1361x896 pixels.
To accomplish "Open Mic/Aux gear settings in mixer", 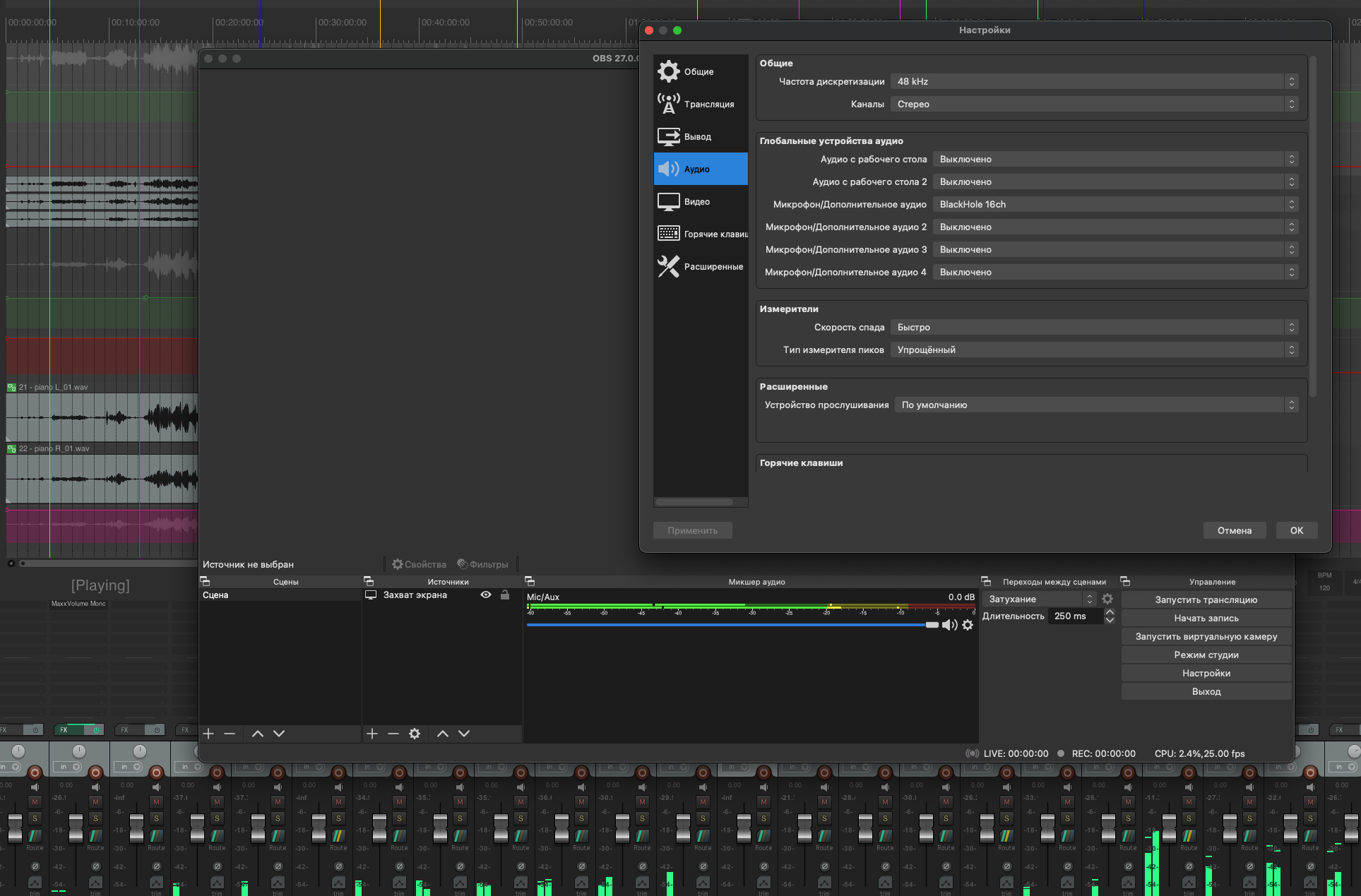I will [x=968, y=625].
